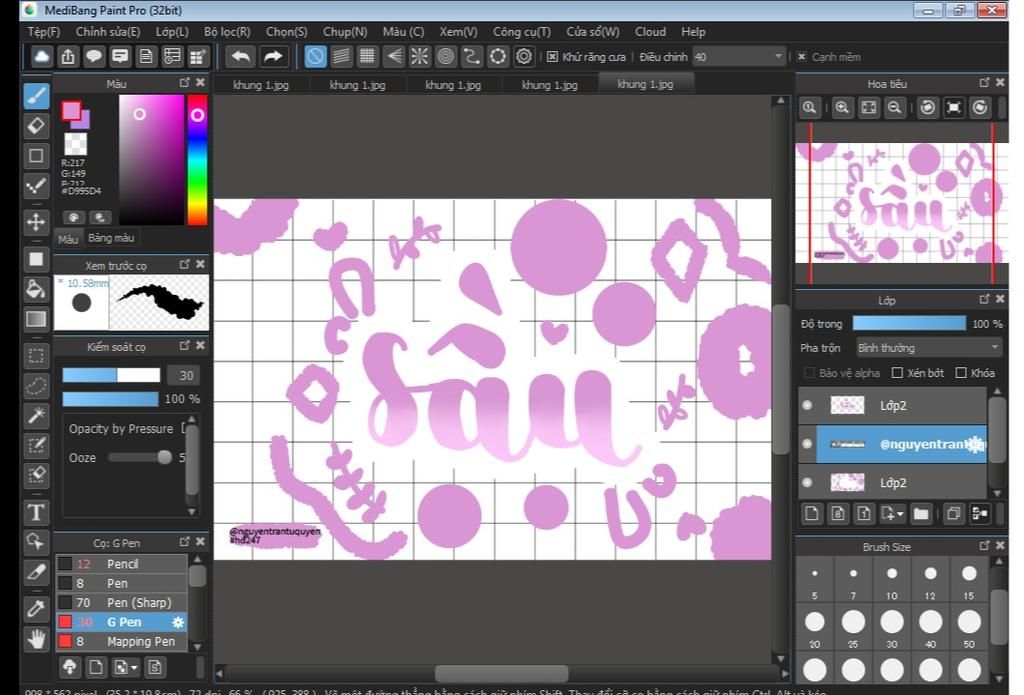Enable Bảo vệ alpha checkbox
The height and width of the screenshot is (695, 1024).
click(x=809, y=372)
